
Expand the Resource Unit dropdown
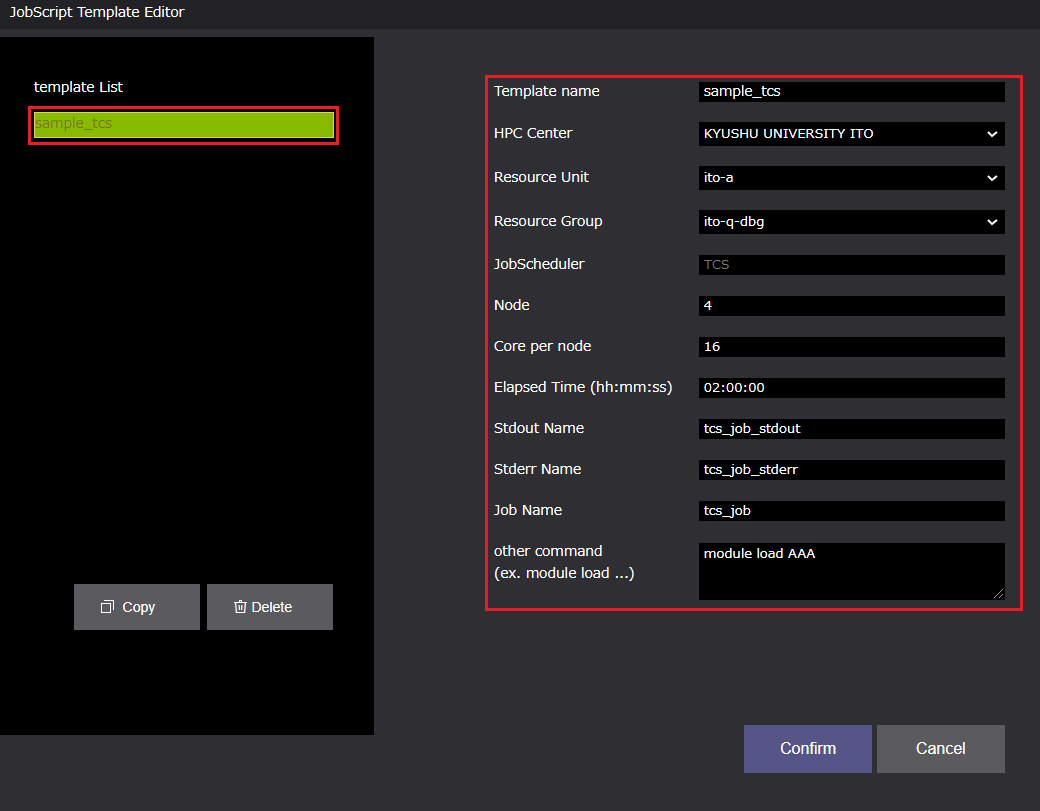[851, 178]
